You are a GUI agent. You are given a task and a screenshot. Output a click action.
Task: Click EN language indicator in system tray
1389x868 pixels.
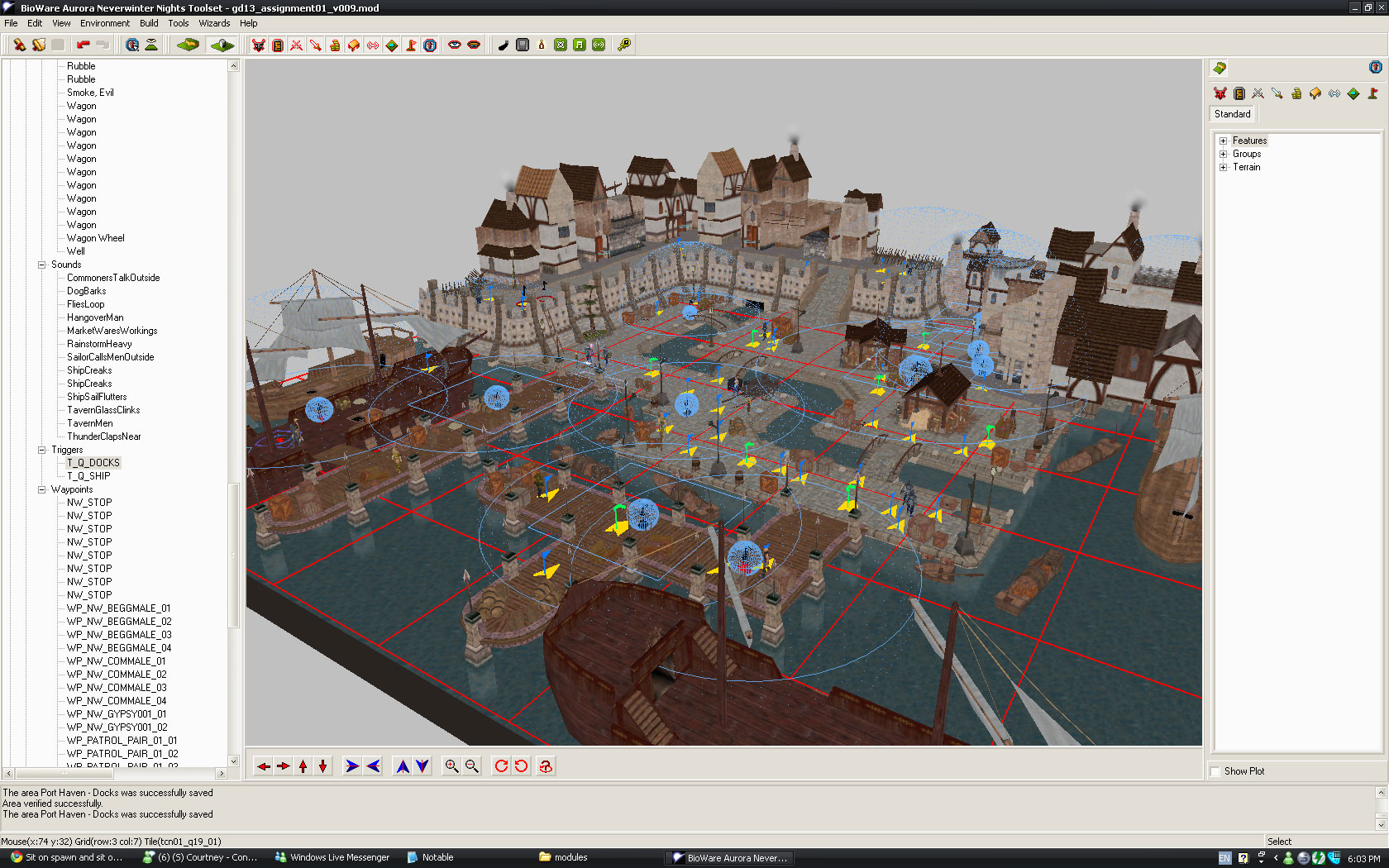(x=1224, y=858)
